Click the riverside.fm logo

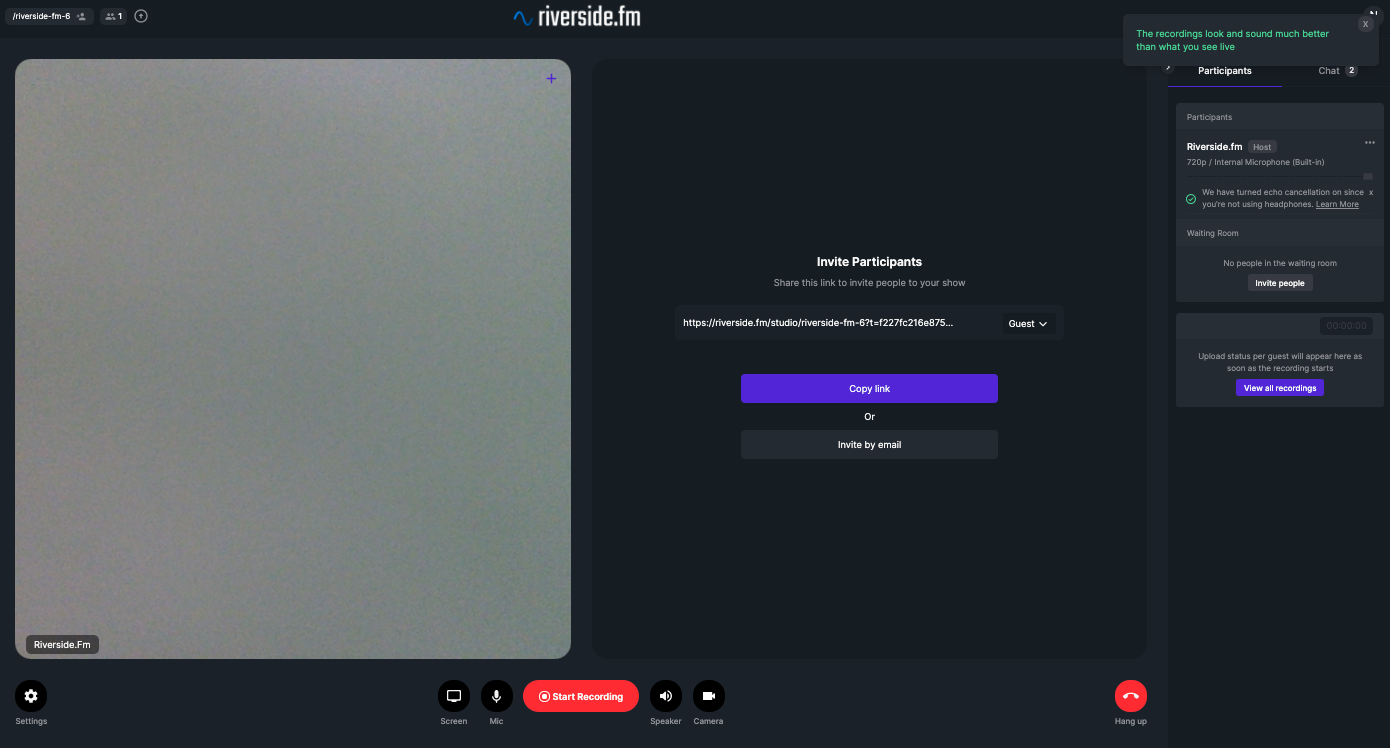click(576, 16)
